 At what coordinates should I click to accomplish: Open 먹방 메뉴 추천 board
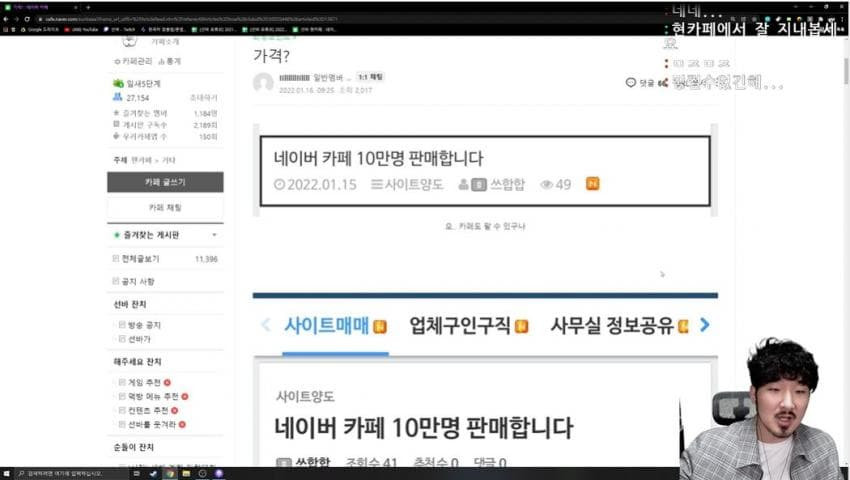coord(153,396)
